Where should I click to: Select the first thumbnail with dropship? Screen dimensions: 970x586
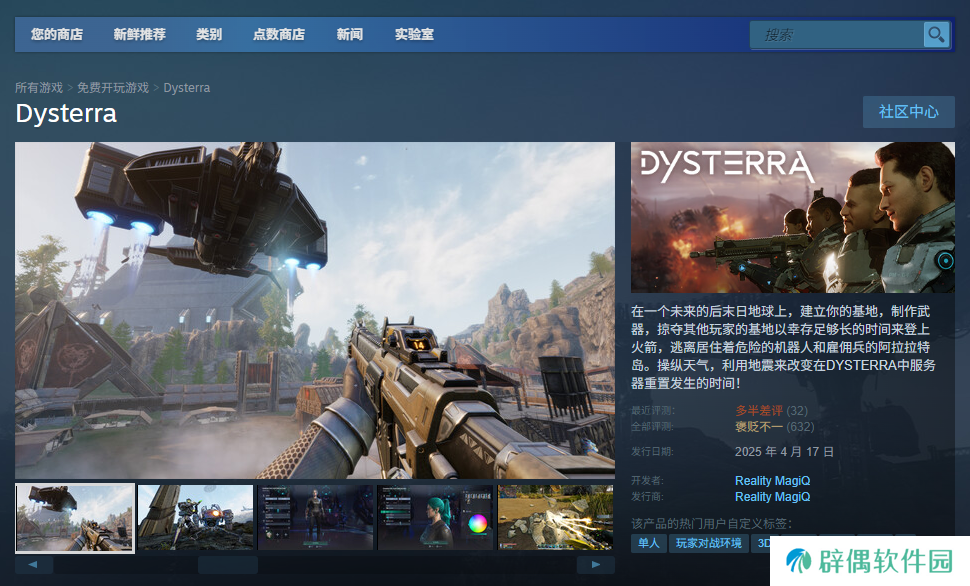[x=75, y=518]
